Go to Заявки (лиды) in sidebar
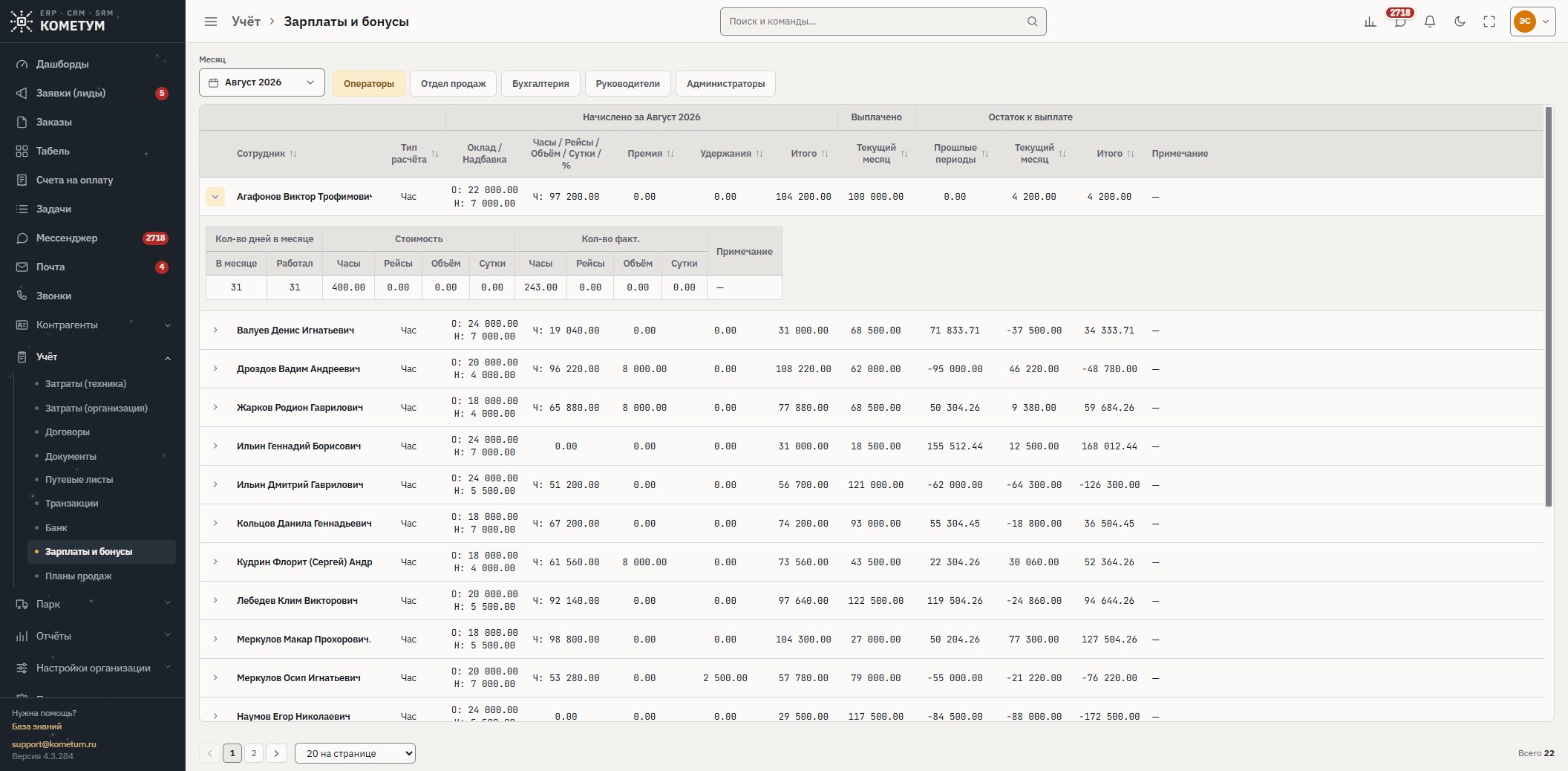 point(93,93)
